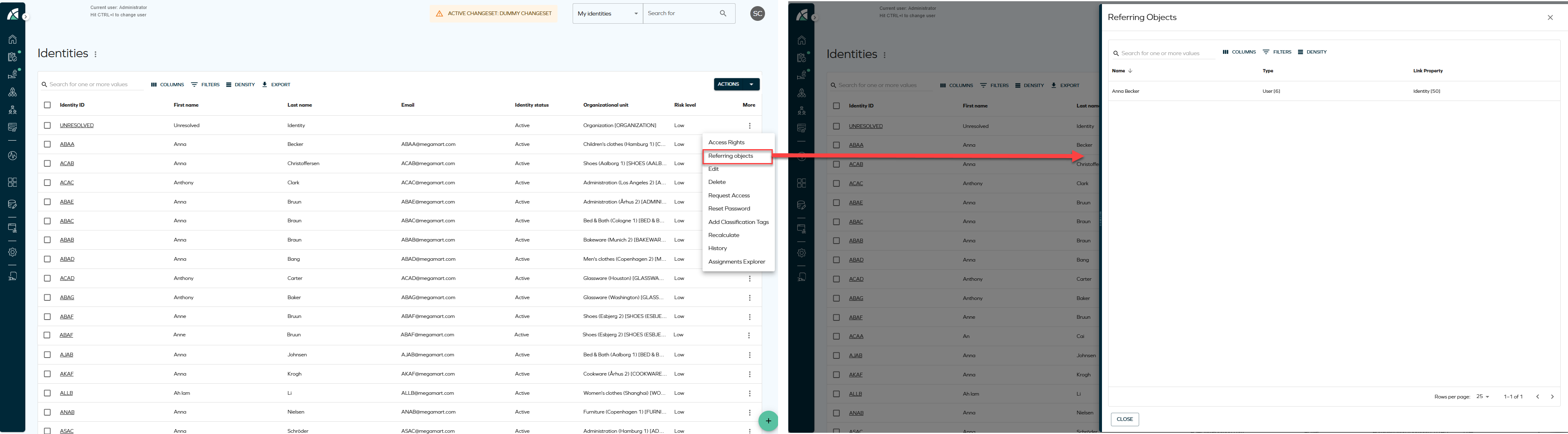Click EXPORT on the undimmed Identities toolbar
1568x434 pixels.
(277, 85)
